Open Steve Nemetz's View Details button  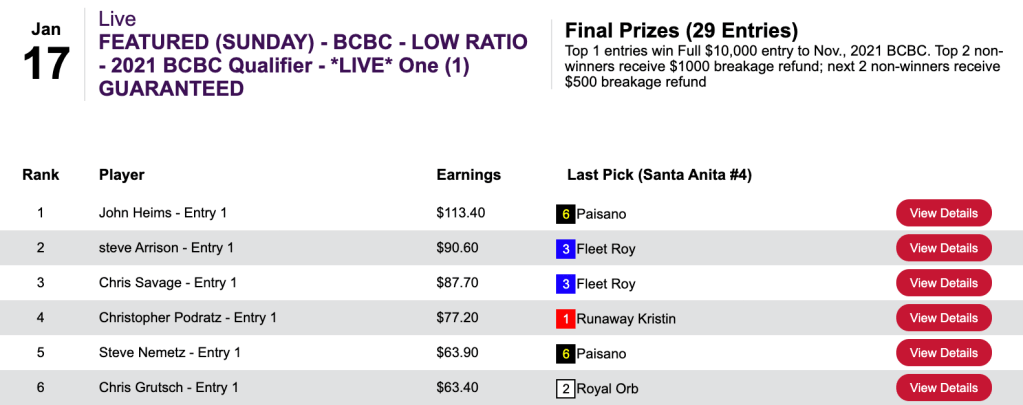pyautogui.click(x=943, y=353)
